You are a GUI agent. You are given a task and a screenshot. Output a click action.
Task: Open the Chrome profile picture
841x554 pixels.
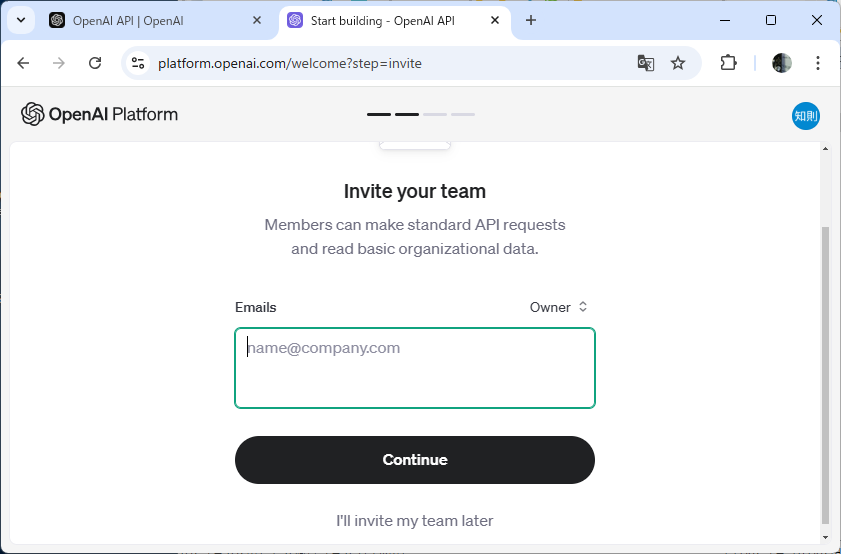click(x=781, y=63)
